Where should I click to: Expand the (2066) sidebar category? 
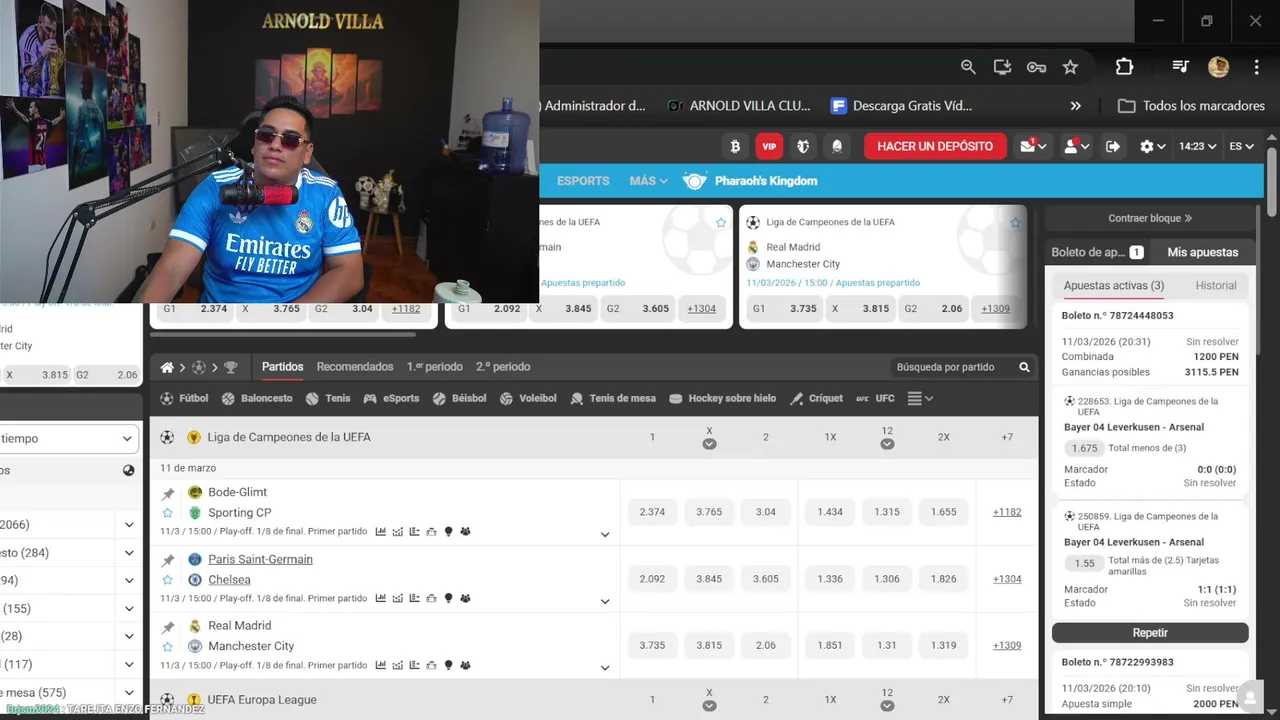[x=129, y=524]
